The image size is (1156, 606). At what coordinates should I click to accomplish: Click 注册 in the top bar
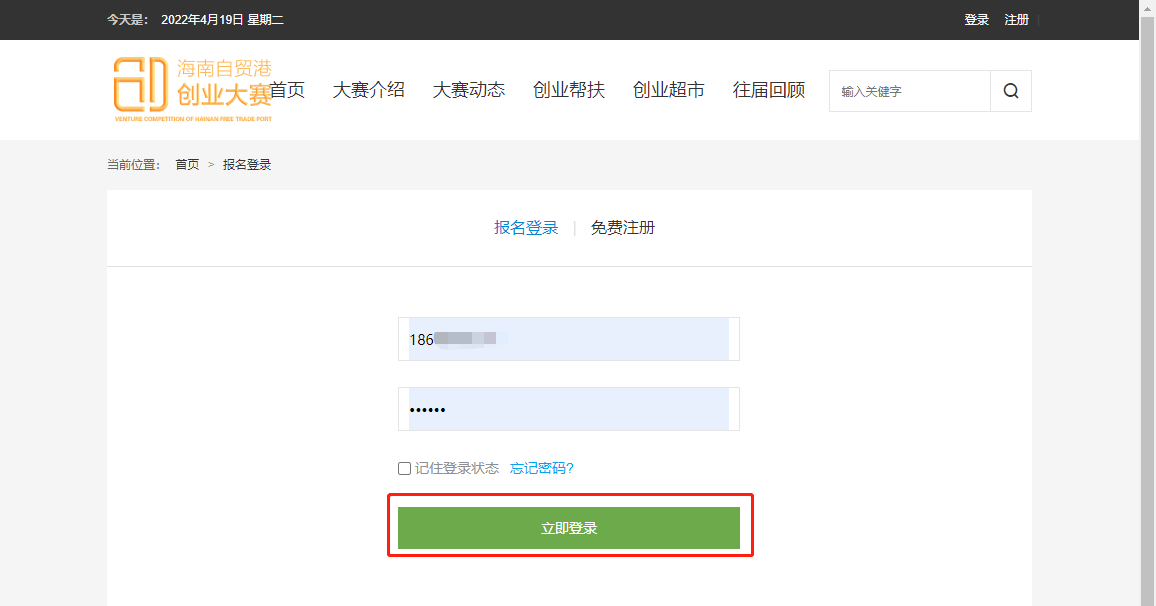point(1016,20)
